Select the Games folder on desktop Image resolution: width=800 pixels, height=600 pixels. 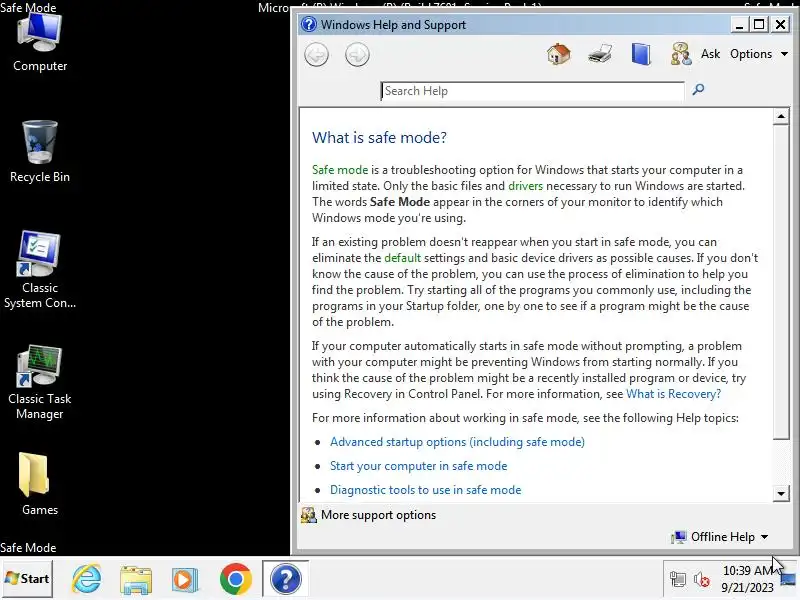tap(40, 484)
